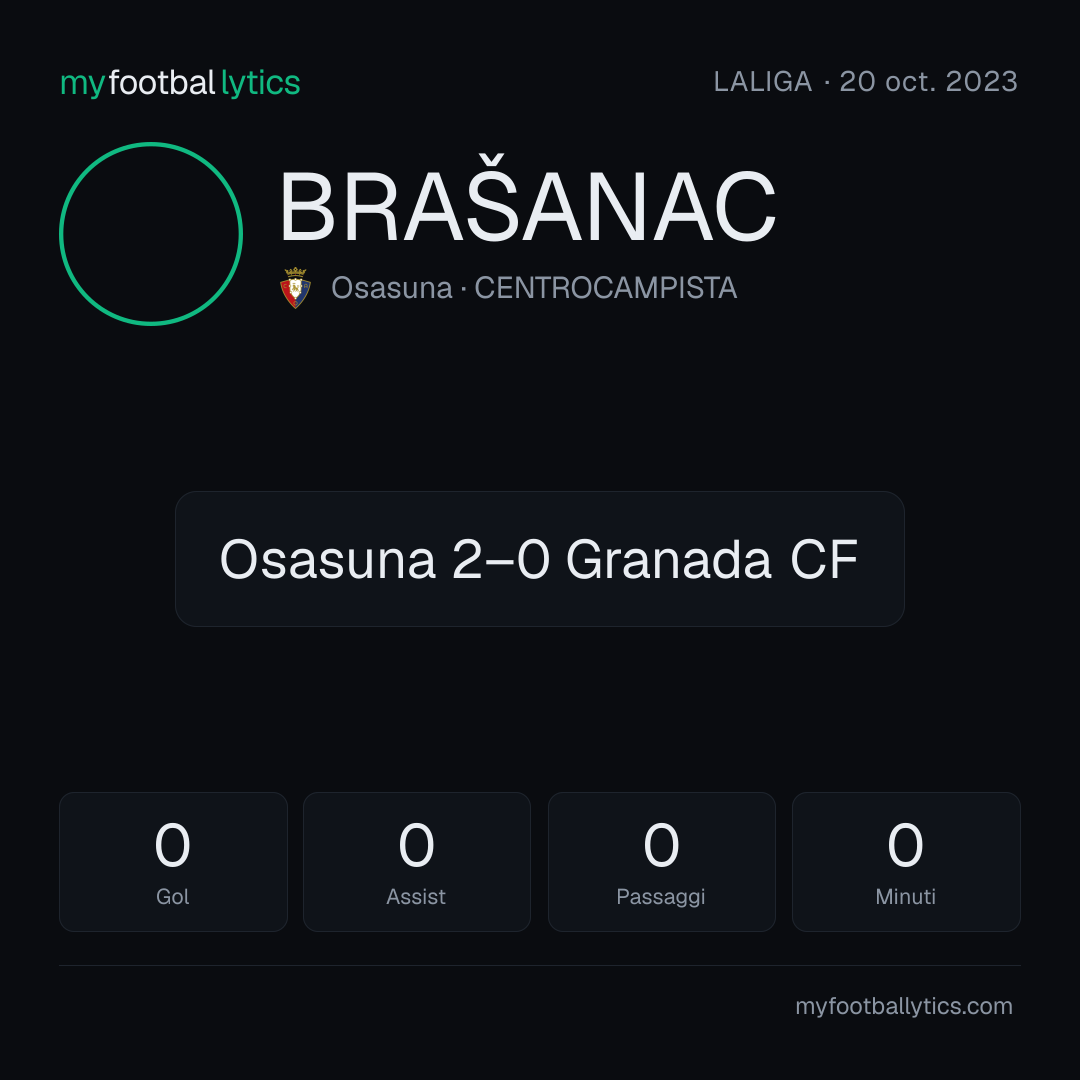Click the 20 oct. 2023 match date
This screenshot has width=1080, height=1080.
click(928, 82)
